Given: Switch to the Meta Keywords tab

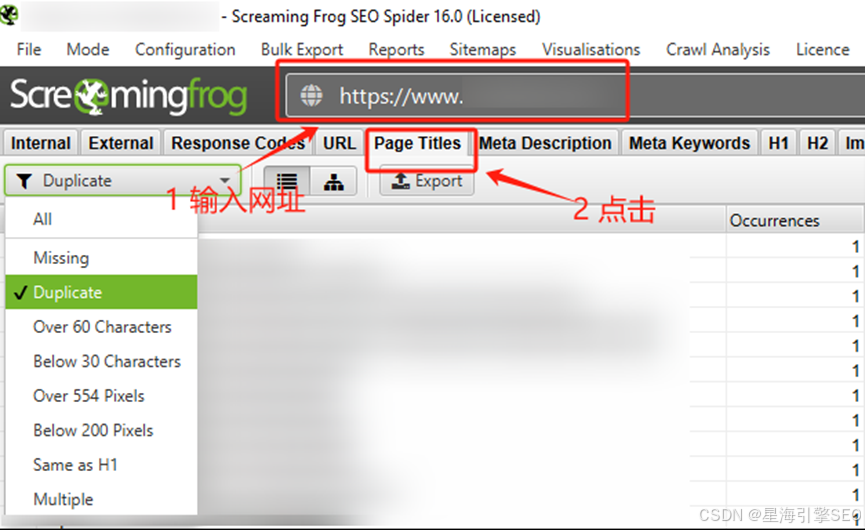Looking at the screenshot, I should [x=690, y=143].
